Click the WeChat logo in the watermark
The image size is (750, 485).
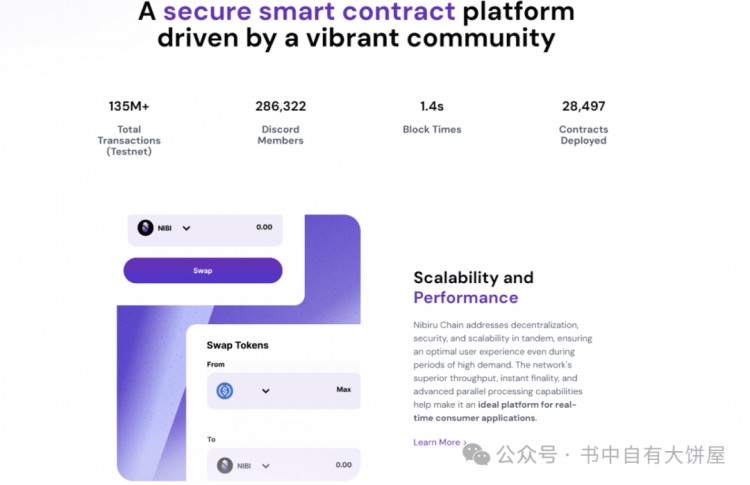click(x=476, y=454)
